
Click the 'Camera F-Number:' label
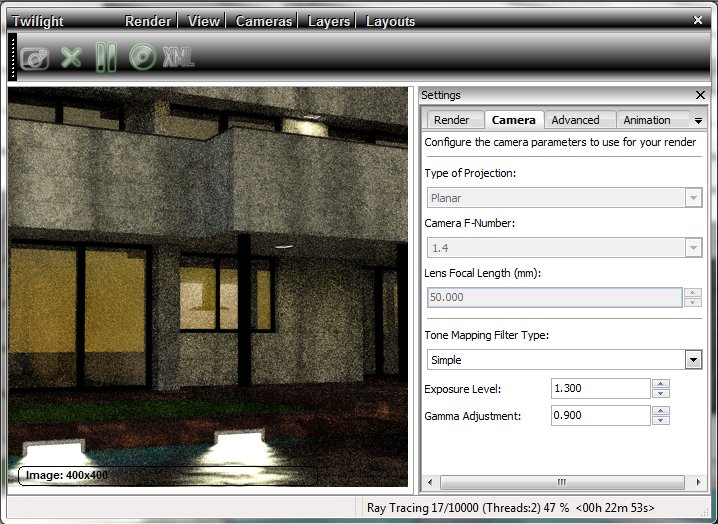469,223
